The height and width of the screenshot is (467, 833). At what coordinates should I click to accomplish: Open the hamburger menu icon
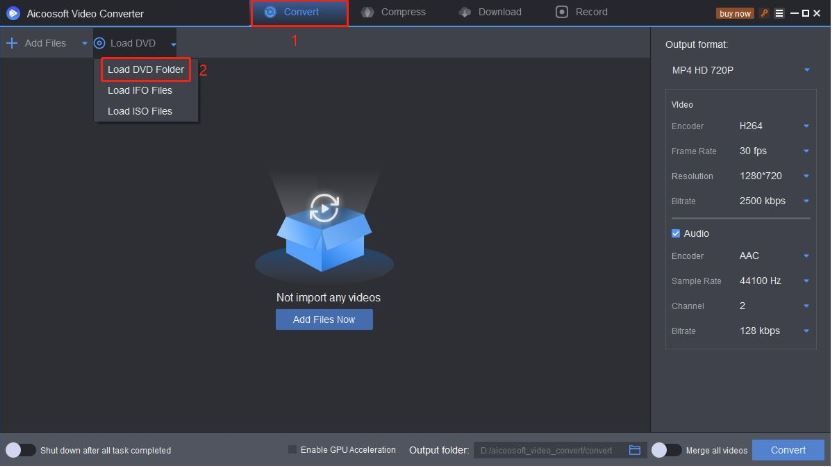click(779, 13)
